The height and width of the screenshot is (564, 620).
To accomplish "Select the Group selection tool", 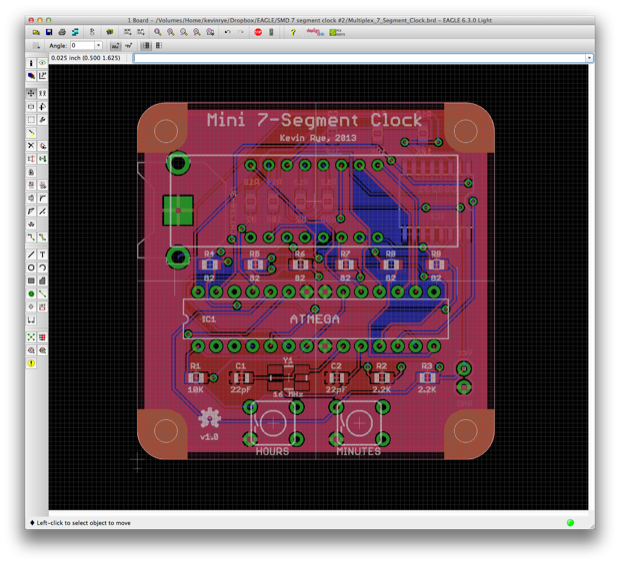I will point(31,119).
